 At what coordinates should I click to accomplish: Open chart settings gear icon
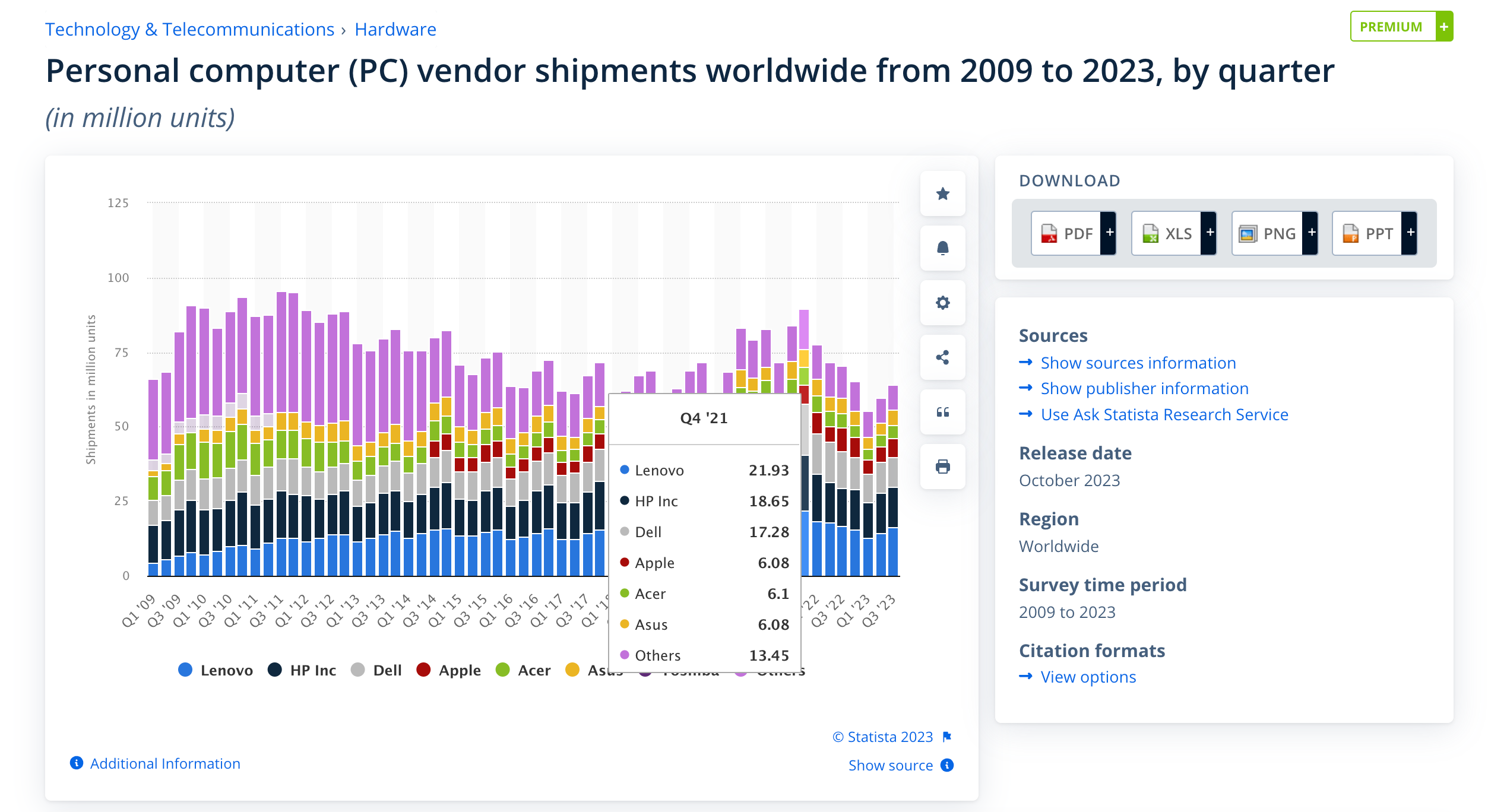click(x=942, y=303)
